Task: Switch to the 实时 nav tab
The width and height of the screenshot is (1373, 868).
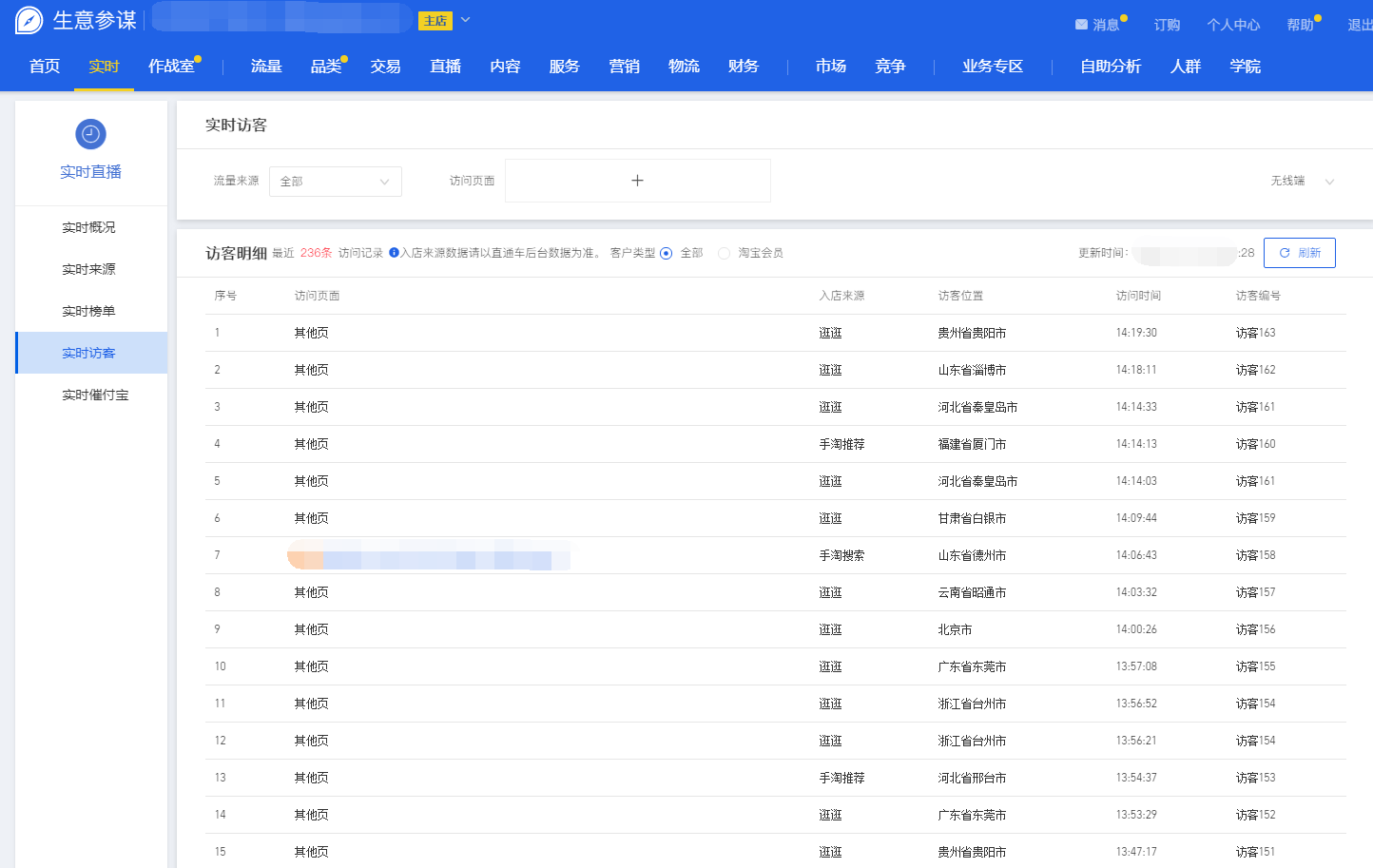Action: [x=104, y=67]
